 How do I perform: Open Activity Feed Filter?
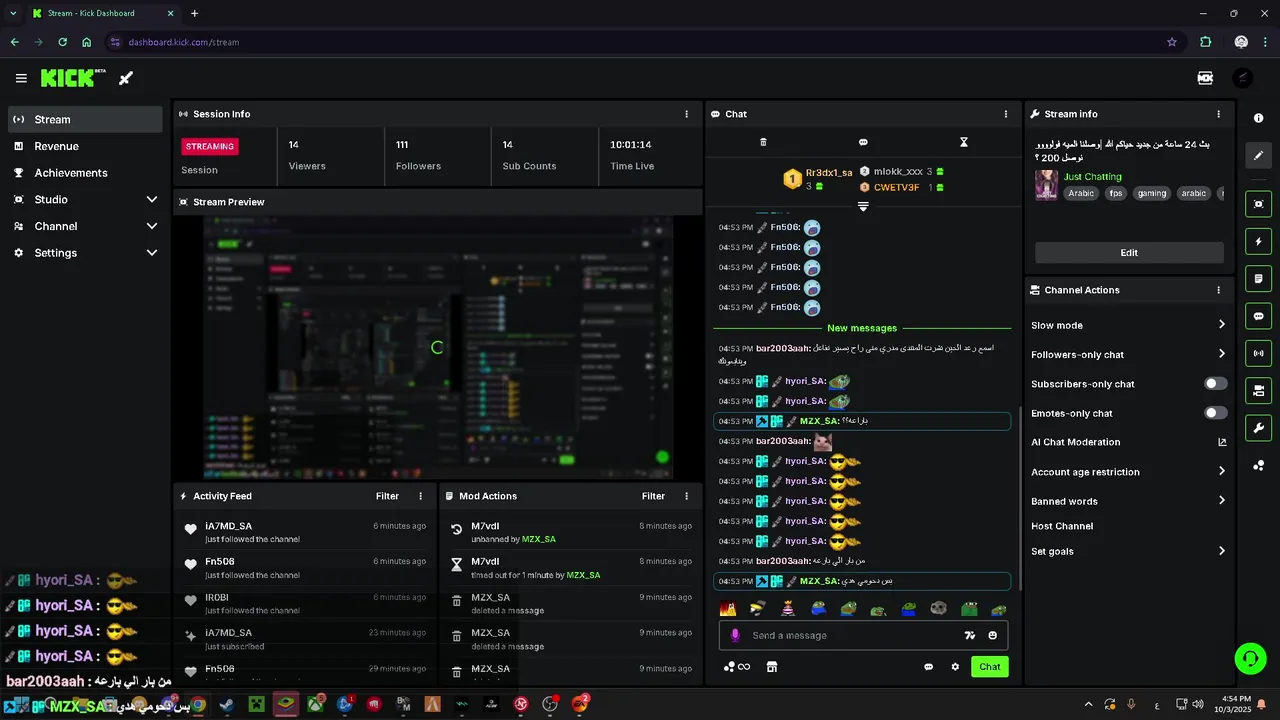[387, 496]
